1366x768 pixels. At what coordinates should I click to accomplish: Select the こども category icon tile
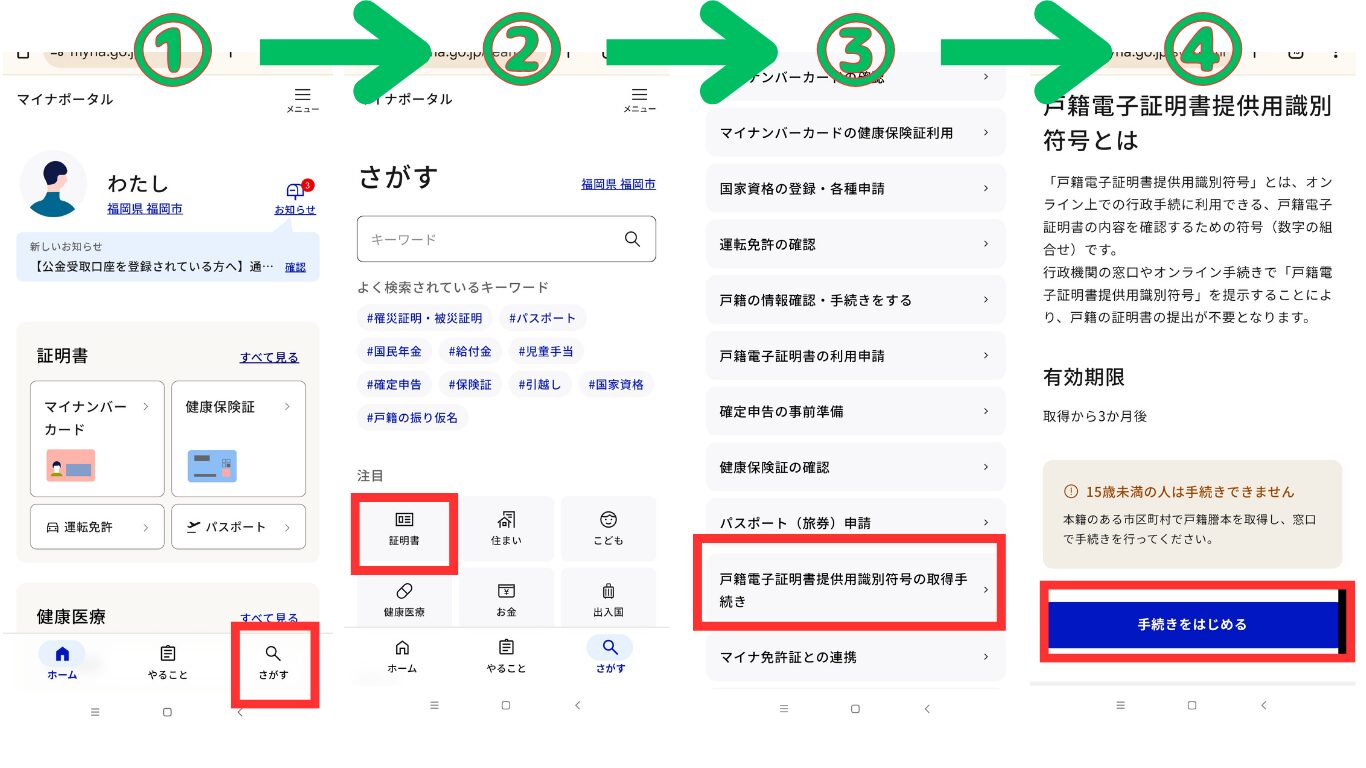coord(608,529)
